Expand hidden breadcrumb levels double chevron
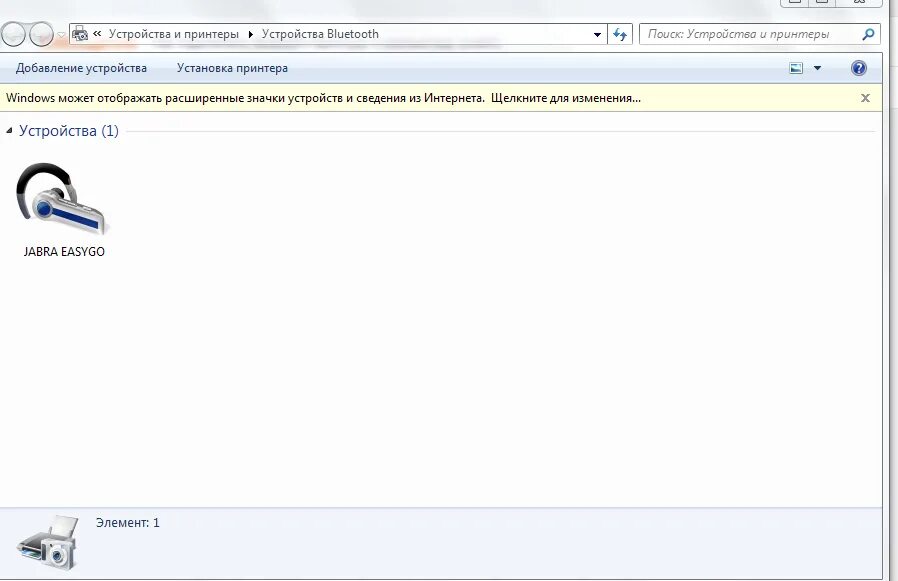The width and height of the screenshot is (898, 581). click(97, 34)
